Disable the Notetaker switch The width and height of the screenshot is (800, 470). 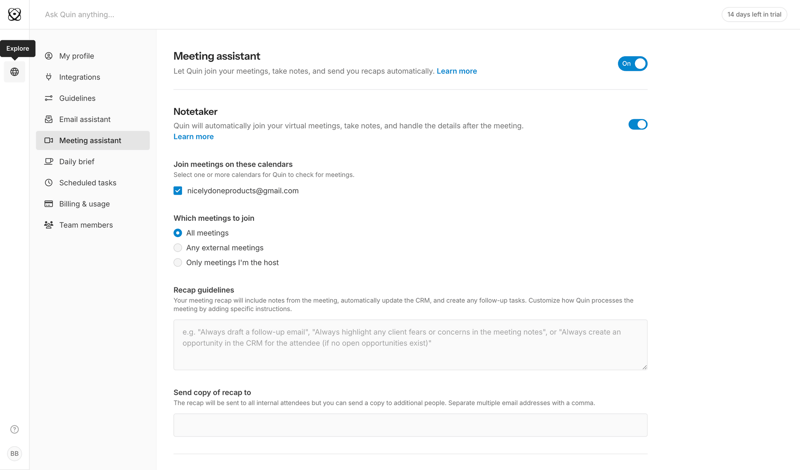pos(637,125)
